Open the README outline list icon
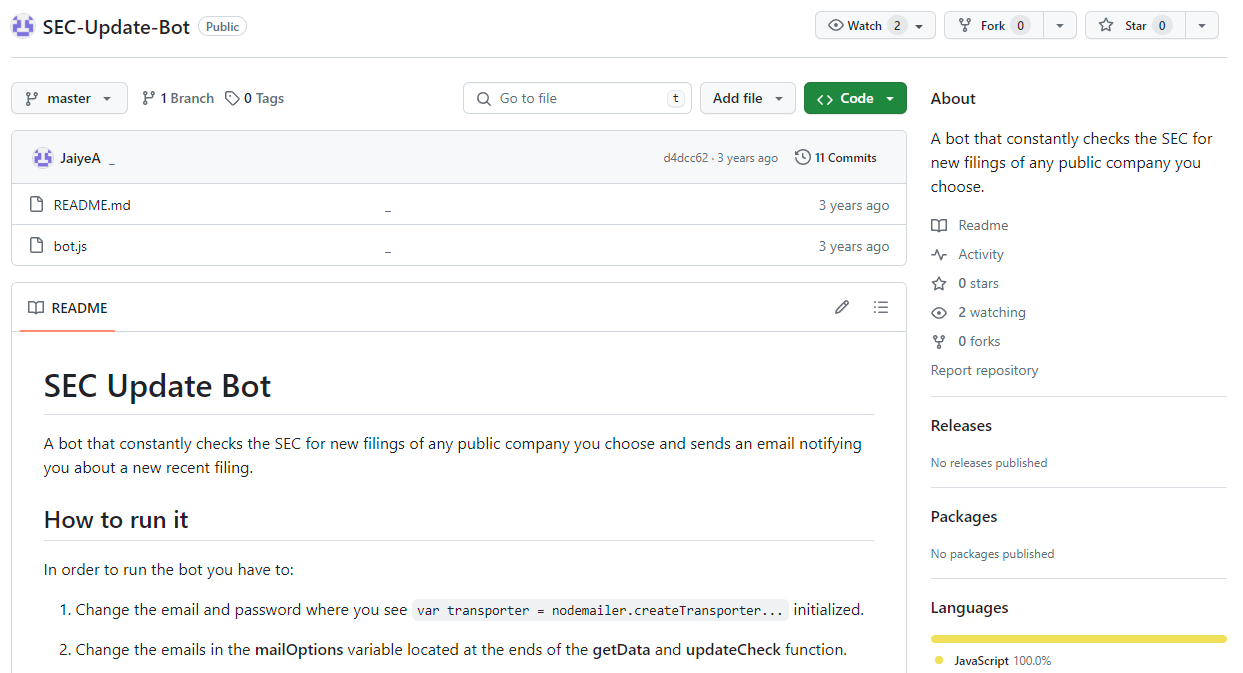This screenshot has width=1243, height=673. [x=880, y=307]
